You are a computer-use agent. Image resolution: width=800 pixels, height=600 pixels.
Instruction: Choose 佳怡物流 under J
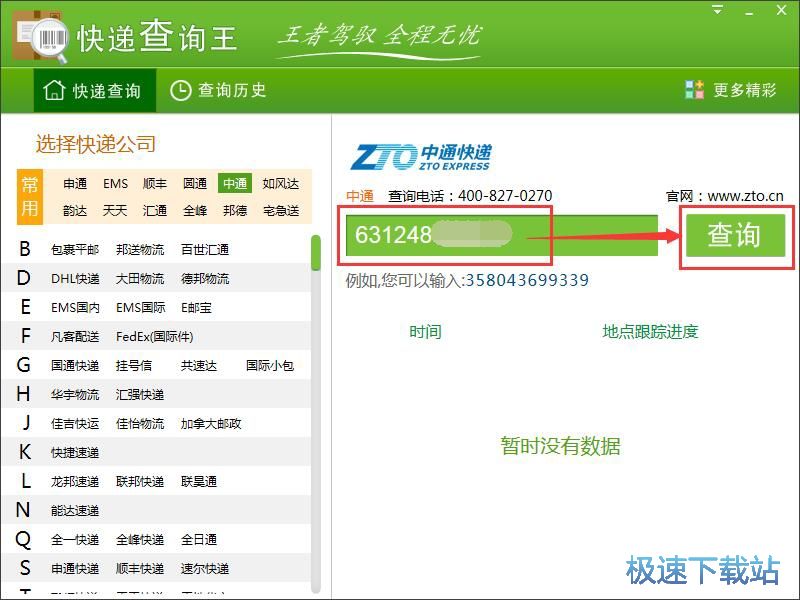(140, 424)
